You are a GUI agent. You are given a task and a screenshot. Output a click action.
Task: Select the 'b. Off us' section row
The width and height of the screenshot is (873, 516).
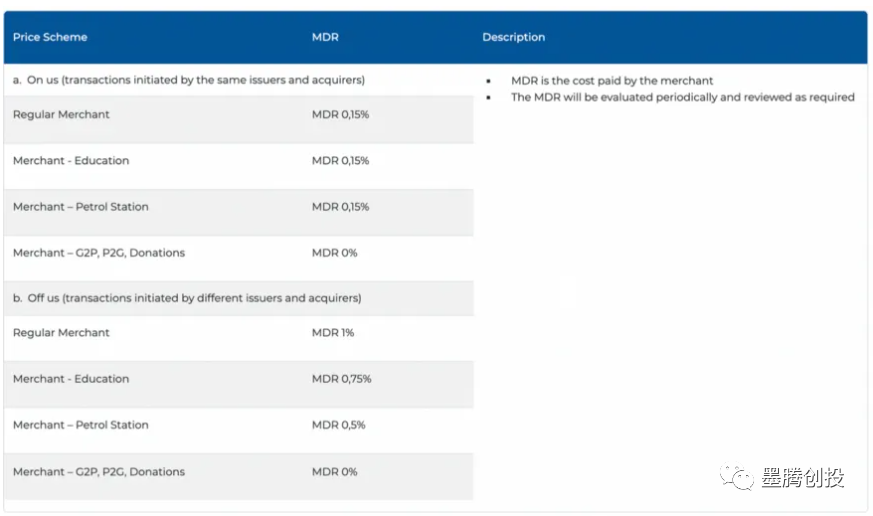pos(187,298)
